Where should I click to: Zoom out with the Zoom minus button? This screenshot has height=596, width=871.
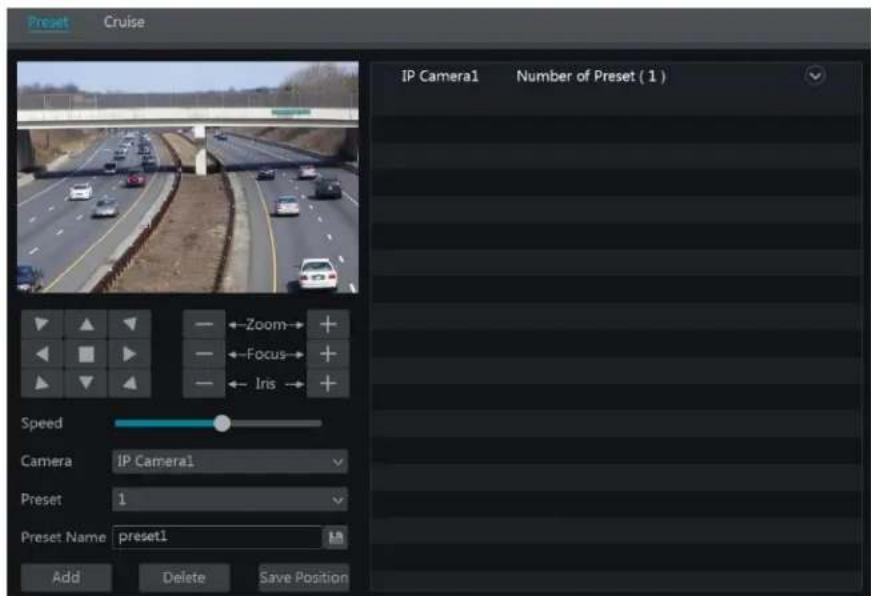tap(204, 324)
